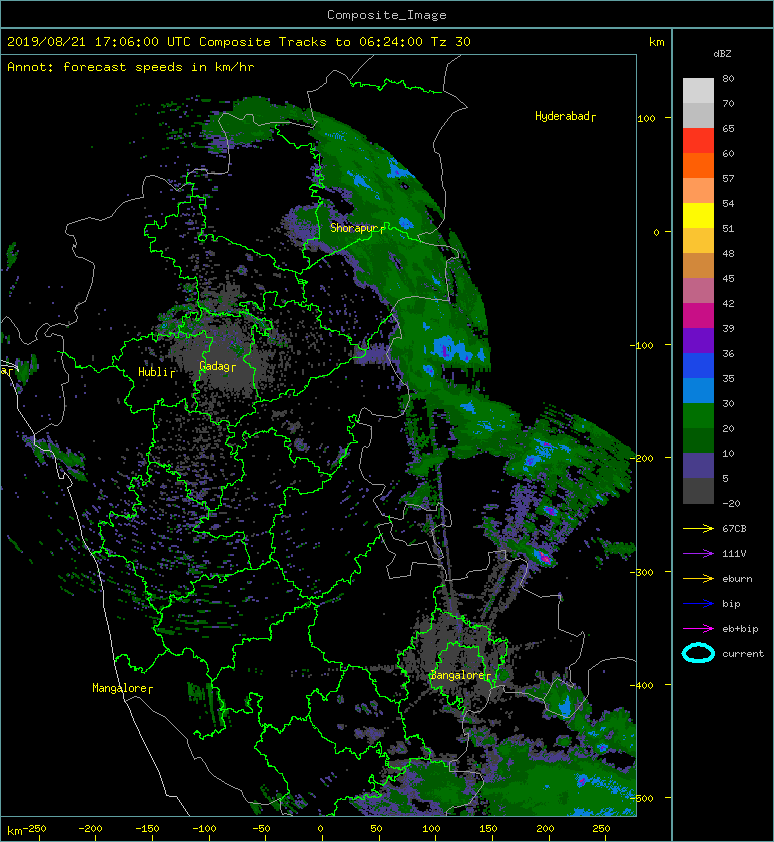Select the red 60-65 dBZ color swatch
The image size is (774, 842).
698,140
